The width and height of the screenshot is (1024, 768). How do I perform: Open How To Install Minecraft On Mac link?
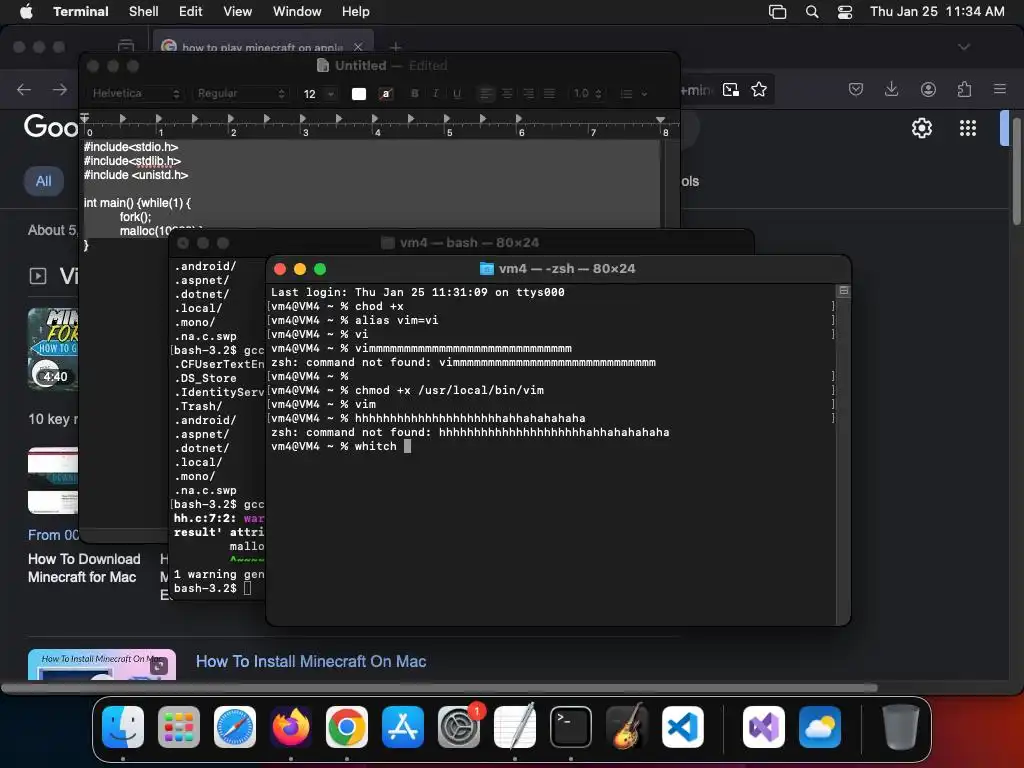(311, 662)
